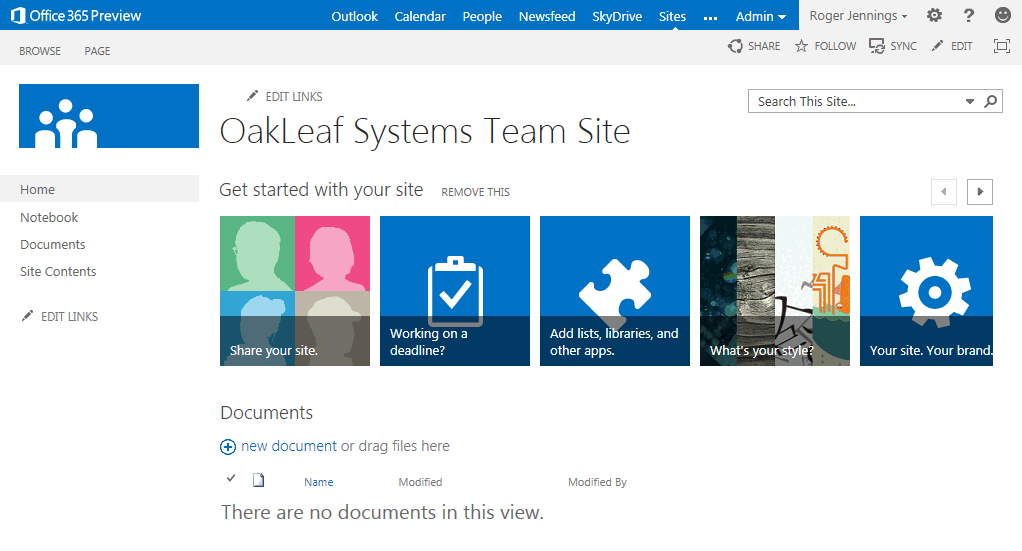Click EDIT LINKS above the site title
This screenshot has height=551, width=1022.
[x=284, y=97]
